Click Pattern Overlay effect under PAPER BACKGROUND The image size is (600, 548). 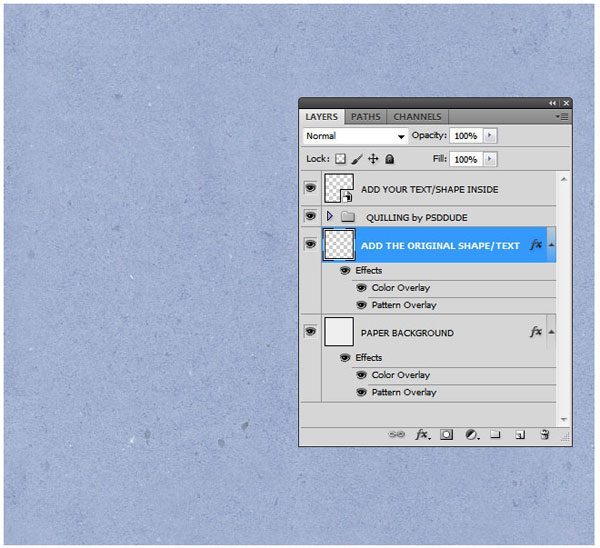point(404,392)
